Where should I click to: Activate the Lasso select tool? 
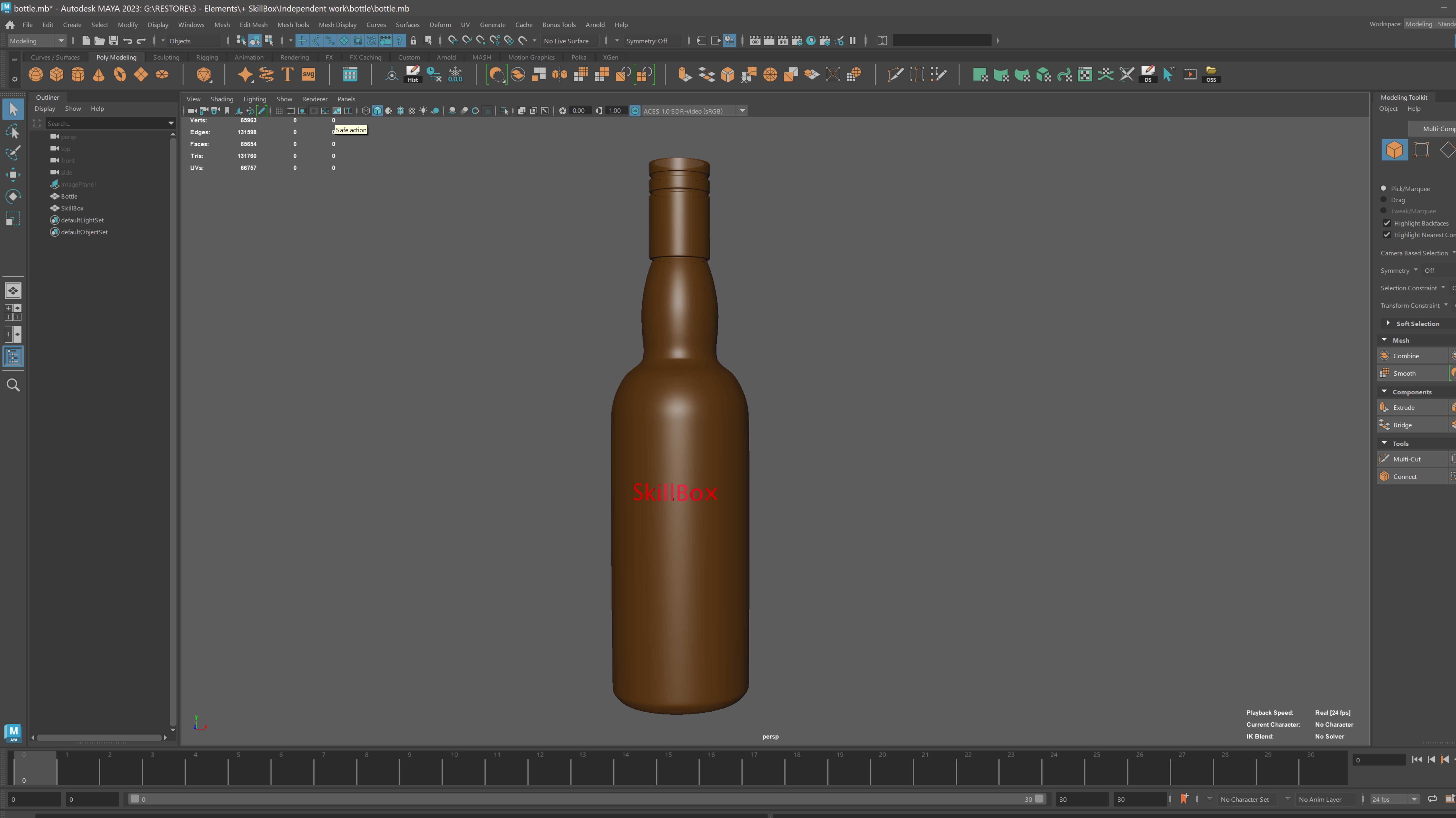point(13,131)
